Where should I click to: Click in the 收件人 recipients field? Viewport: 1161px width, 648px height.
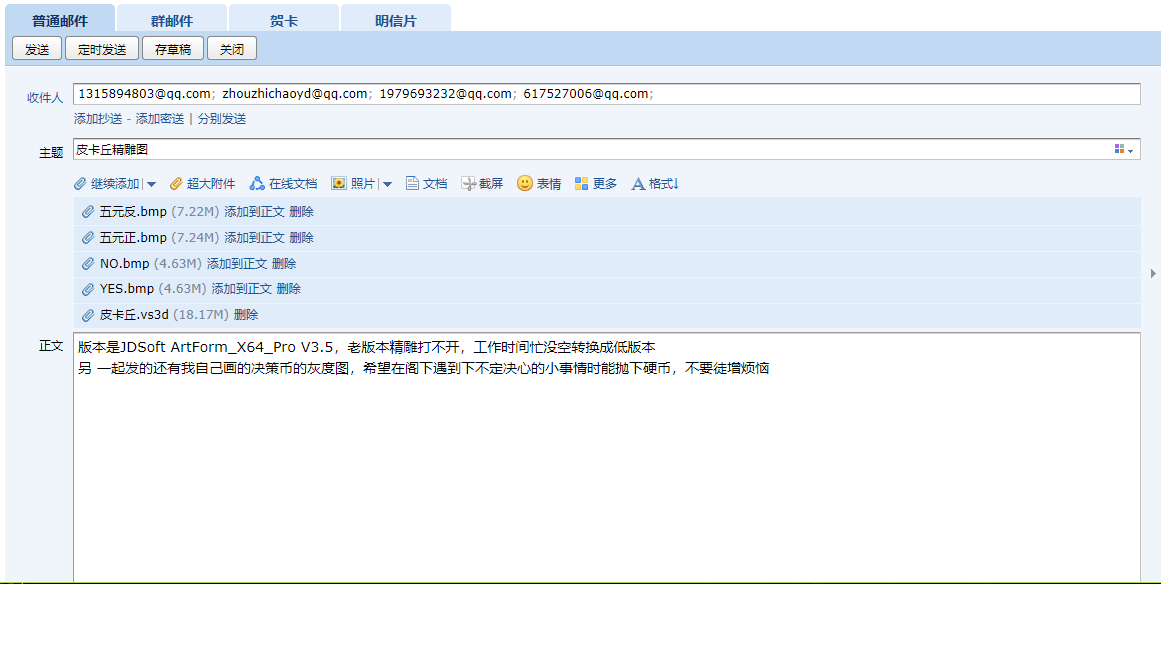point(606,94)
